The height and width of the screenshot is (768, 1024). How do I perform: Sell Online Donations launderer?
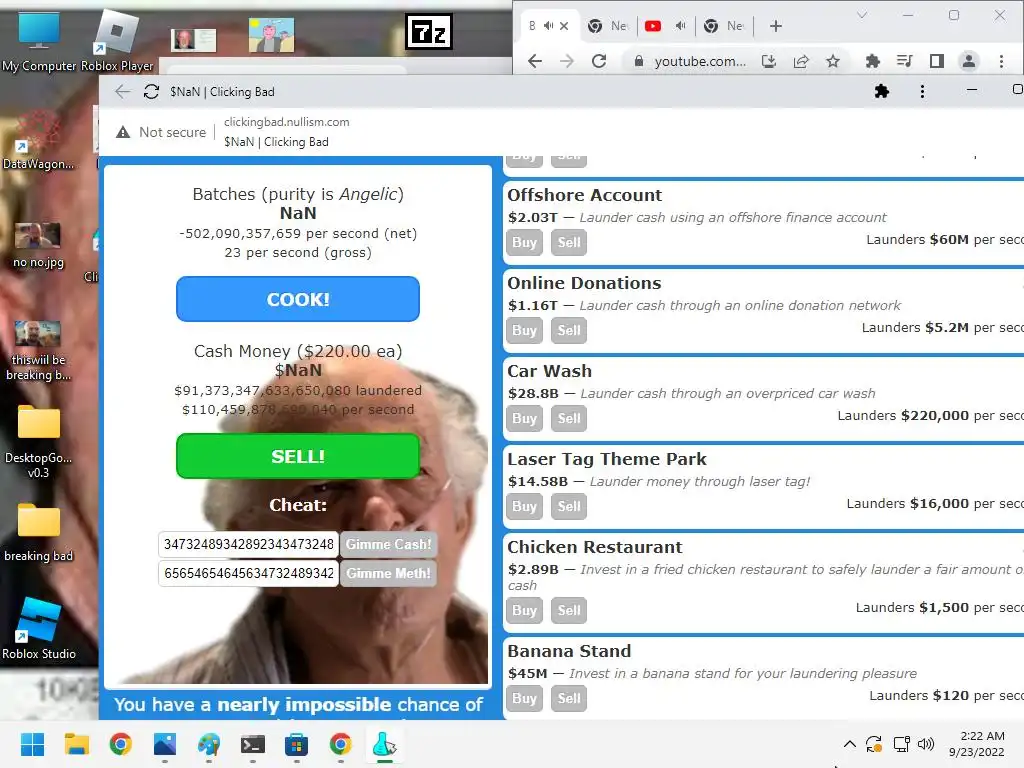569,330
